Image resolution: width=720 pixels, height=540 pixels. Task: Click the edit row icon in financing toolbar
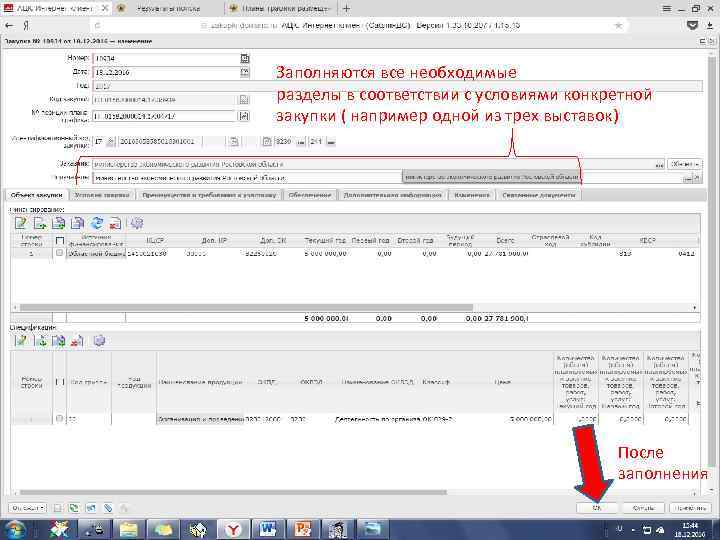pos(21,223)
